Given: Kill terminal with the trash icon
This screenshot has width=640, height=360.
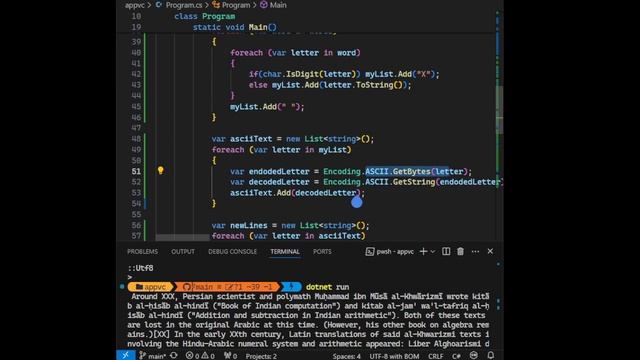Looking at the screenshot, I should coord(460,251).
